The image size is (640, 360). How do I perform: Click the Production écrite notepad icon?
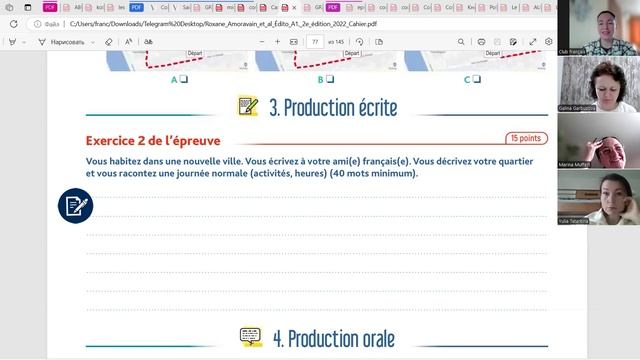(x=248, y=106)
